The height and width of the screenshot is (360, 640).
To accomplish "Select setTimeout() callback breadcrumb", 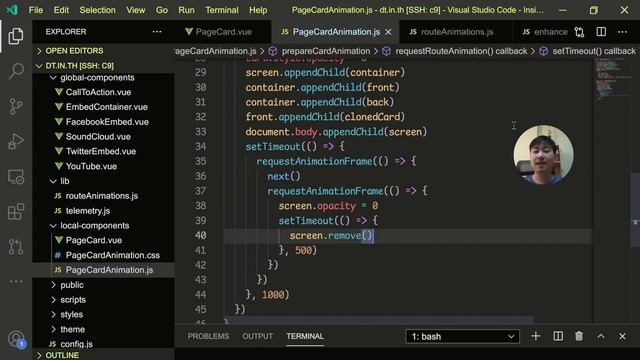I will 594,51.
